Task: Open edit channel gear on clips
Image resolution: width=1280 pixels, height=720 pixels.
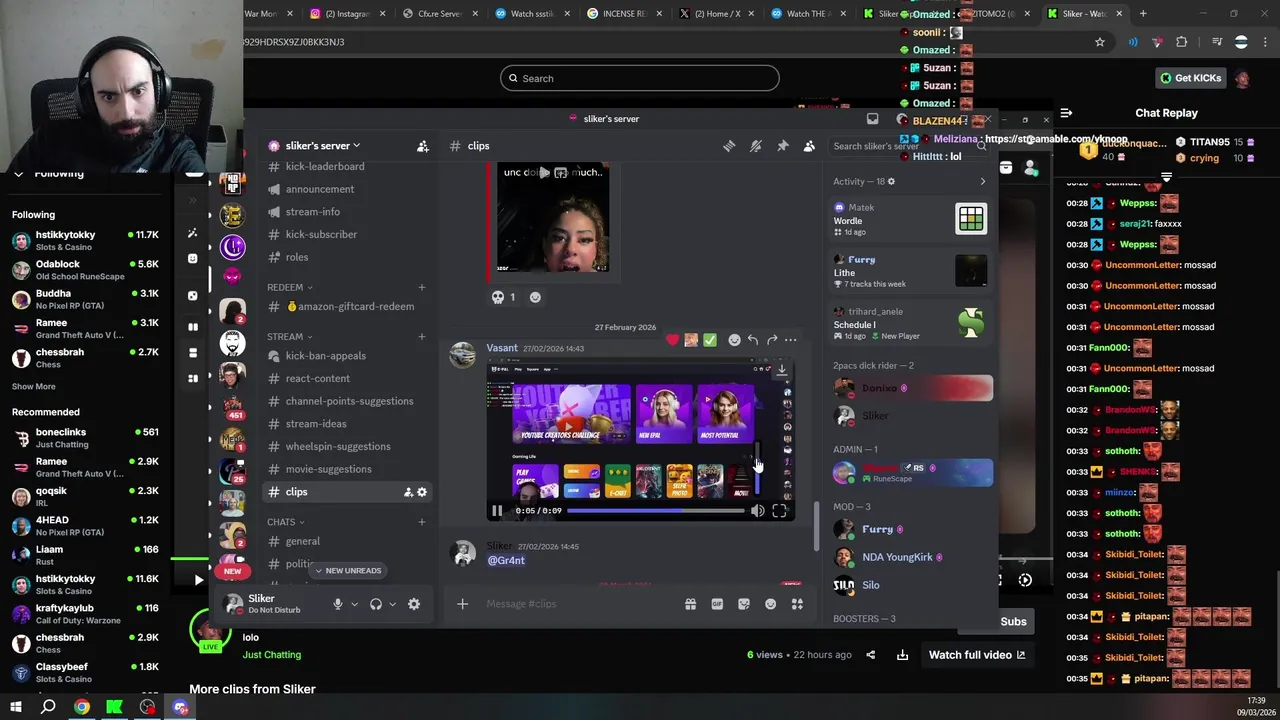Action: (422, 492)
